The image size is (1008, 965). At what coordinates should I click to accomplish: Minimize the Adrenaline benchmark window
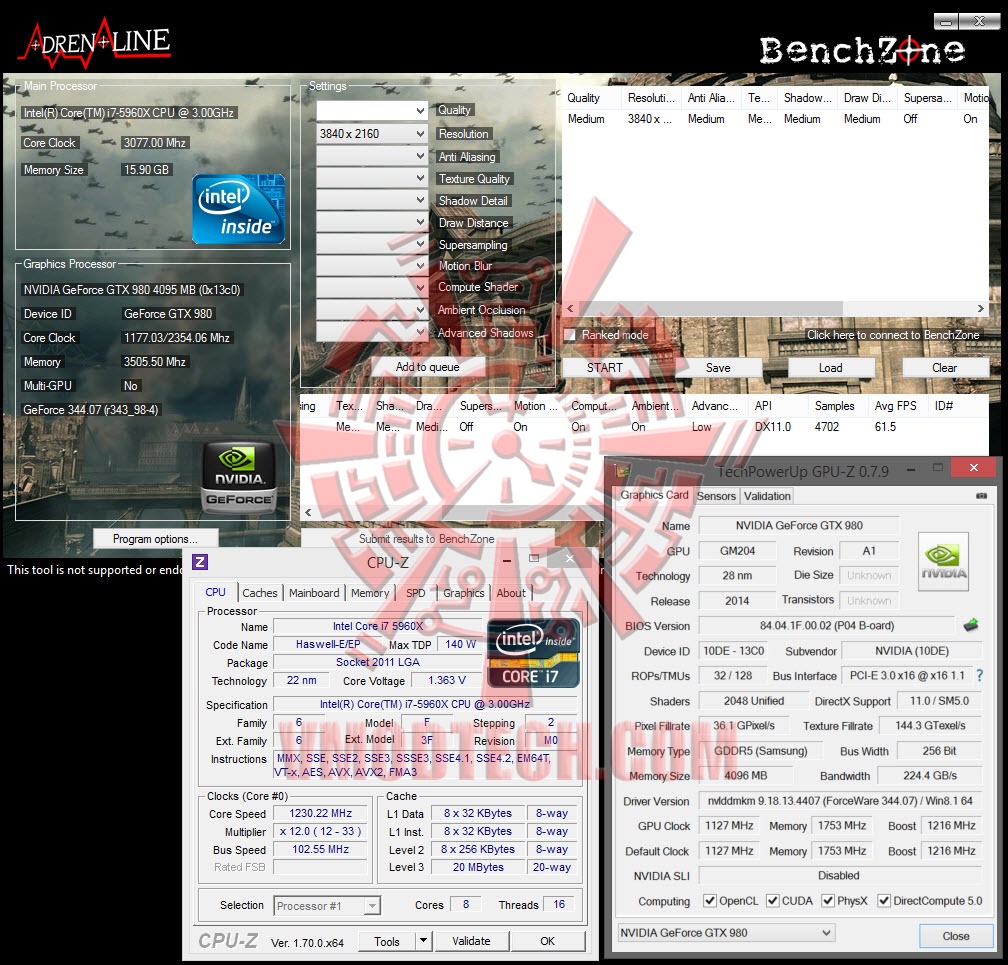(x=946, y=21)
